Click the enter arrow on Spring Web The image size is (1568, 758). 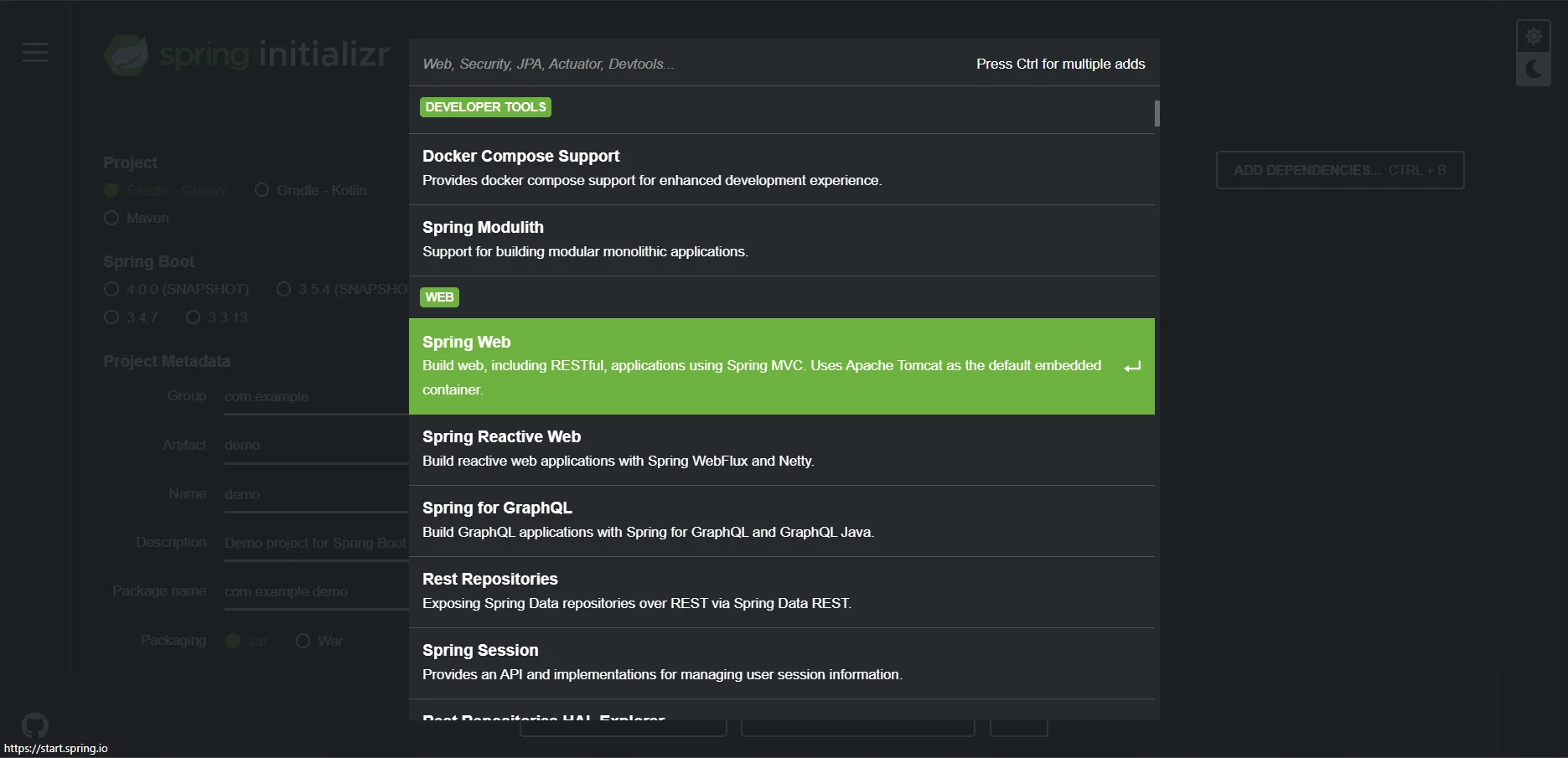[1132, 367]
